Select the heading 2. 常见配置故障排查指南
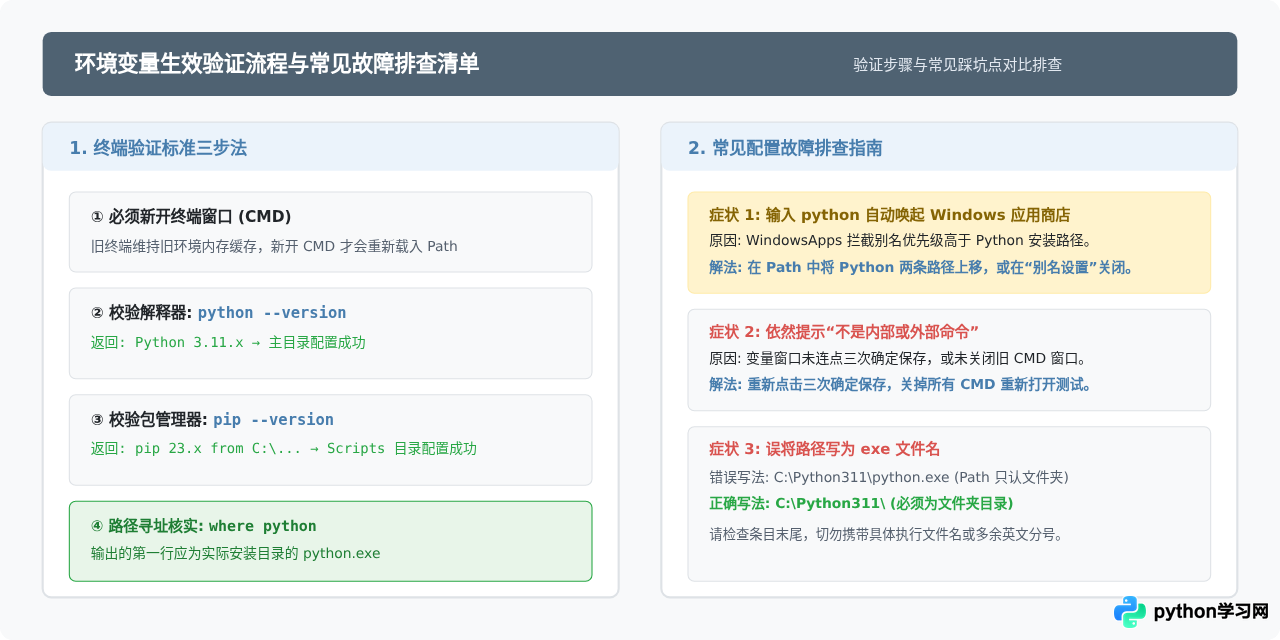1280x640 pixels. [x=785, y=148]
